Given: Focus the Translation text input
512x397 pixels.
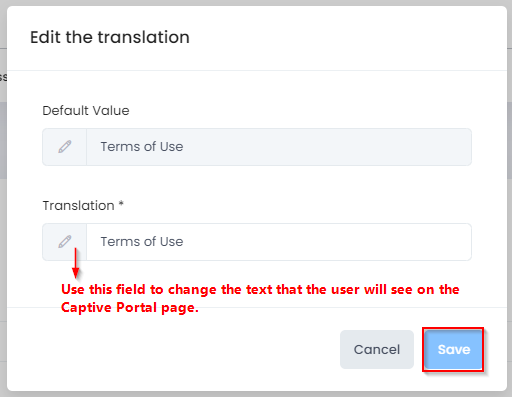Looking at the screenshot, I should pyautogui.click(x=279, y=242).
